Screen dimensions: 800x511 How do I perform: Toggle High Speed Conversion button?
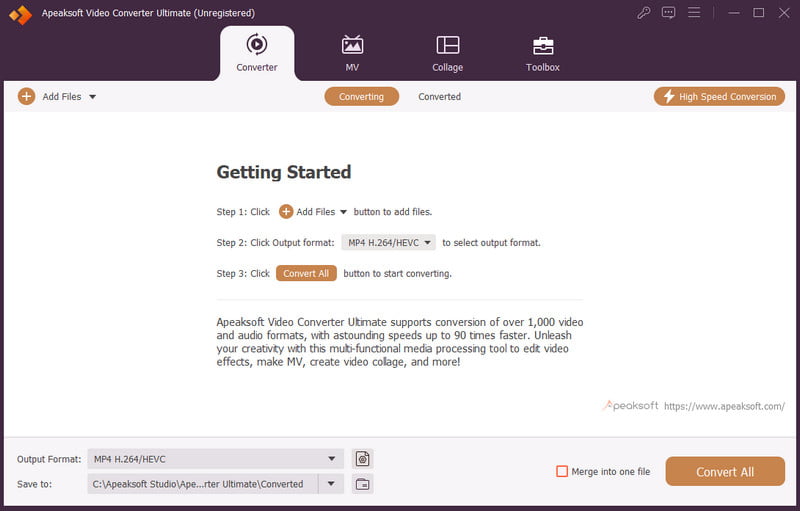click(x=718, y=97)
